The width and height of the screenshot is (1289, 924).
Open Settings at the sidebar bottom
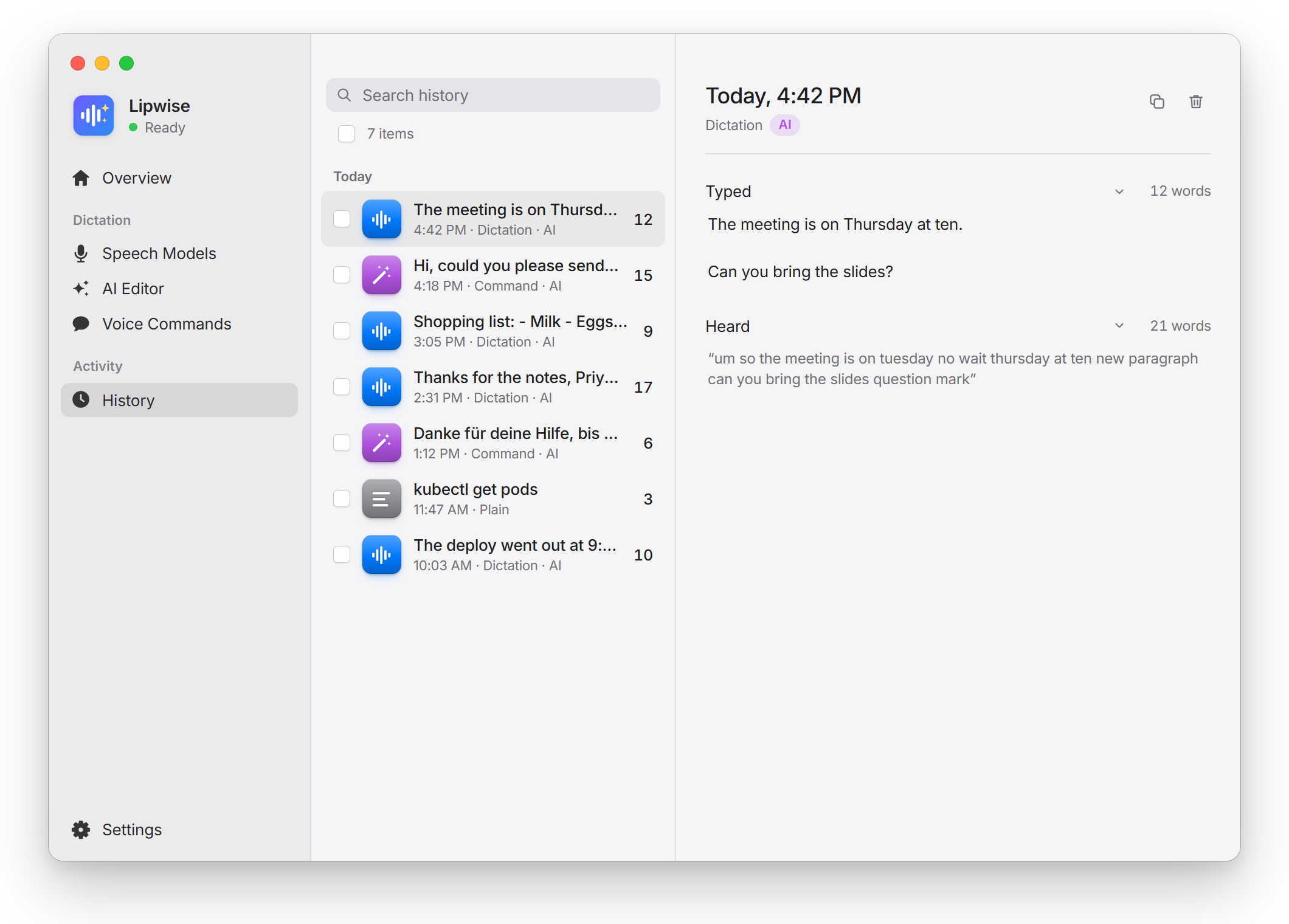[x=179, y=830]
